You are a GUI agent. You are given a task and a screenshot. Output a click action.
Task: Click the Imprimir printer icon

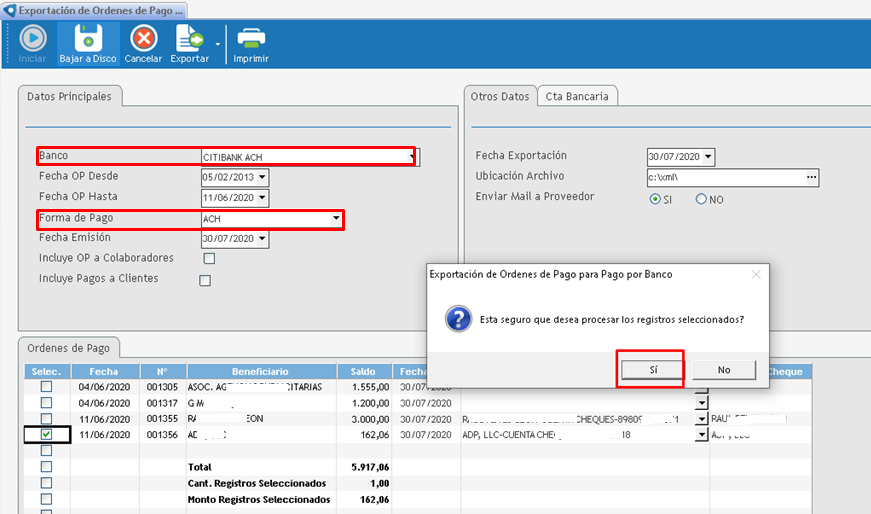pyautogui.click(x=250, y=39)
